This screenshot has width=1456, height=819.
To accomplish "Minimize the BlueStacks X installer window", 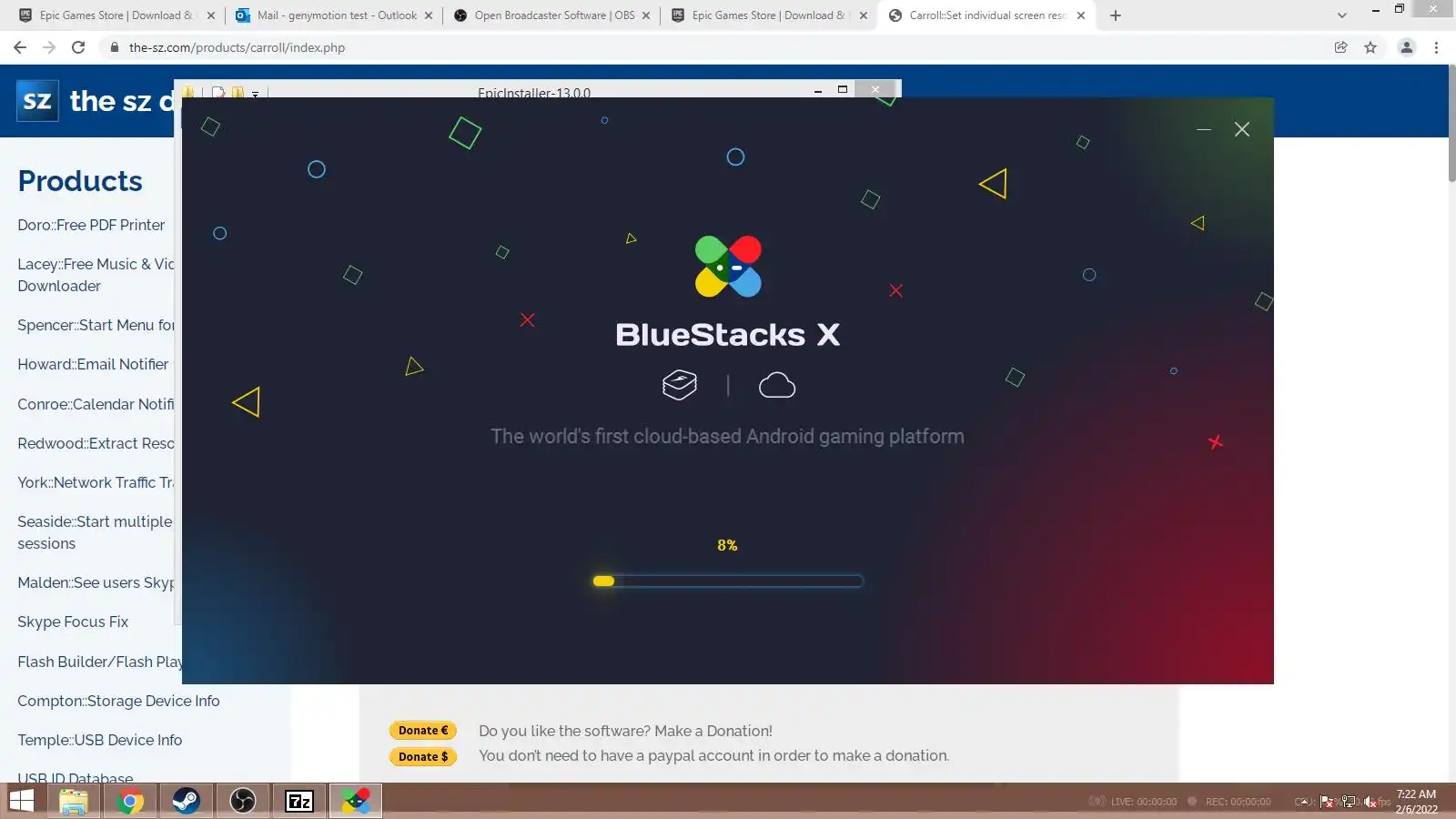I will tap(1204, 129).
